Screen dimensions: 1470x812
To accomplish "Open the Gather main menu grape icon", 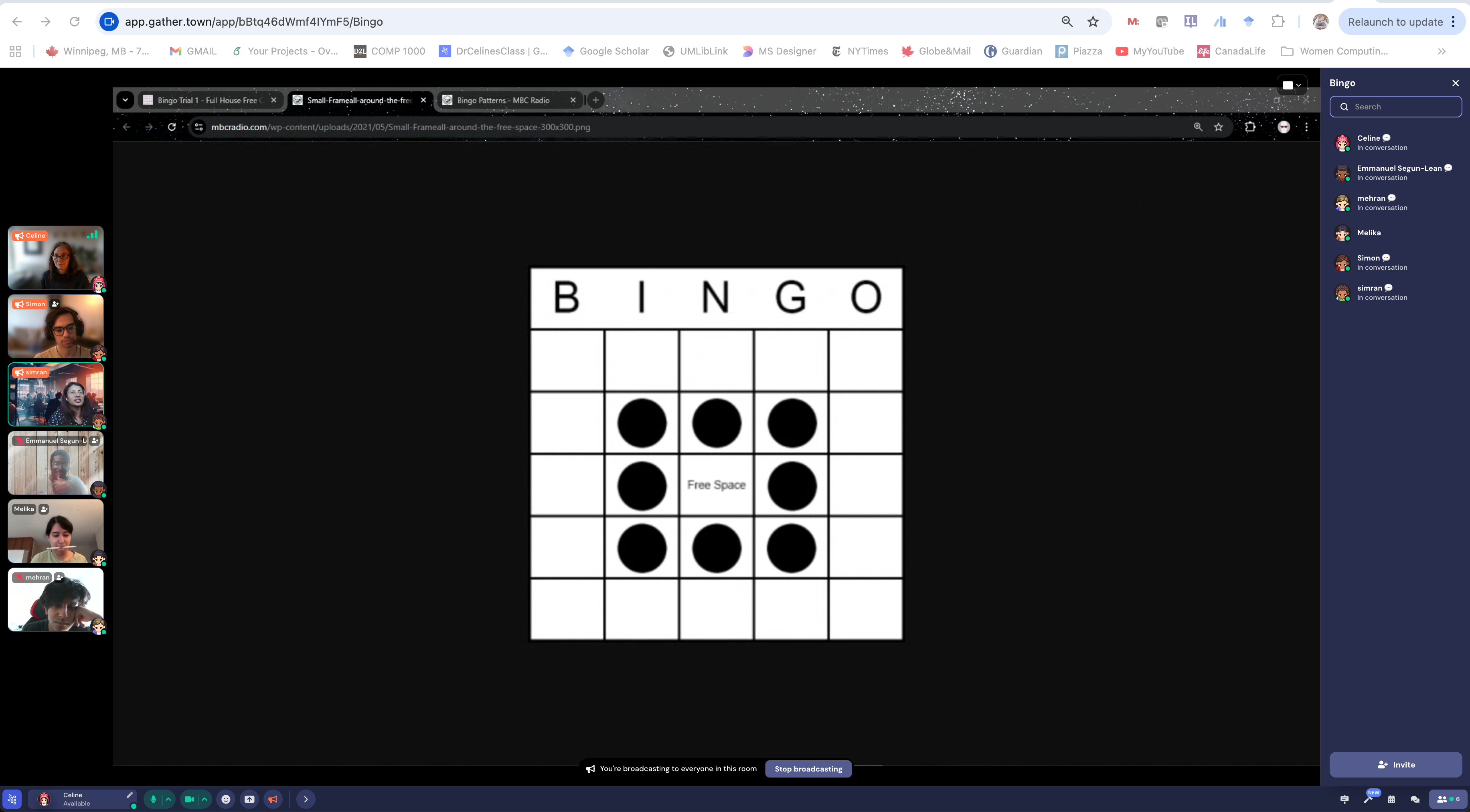I will point(12,799).
